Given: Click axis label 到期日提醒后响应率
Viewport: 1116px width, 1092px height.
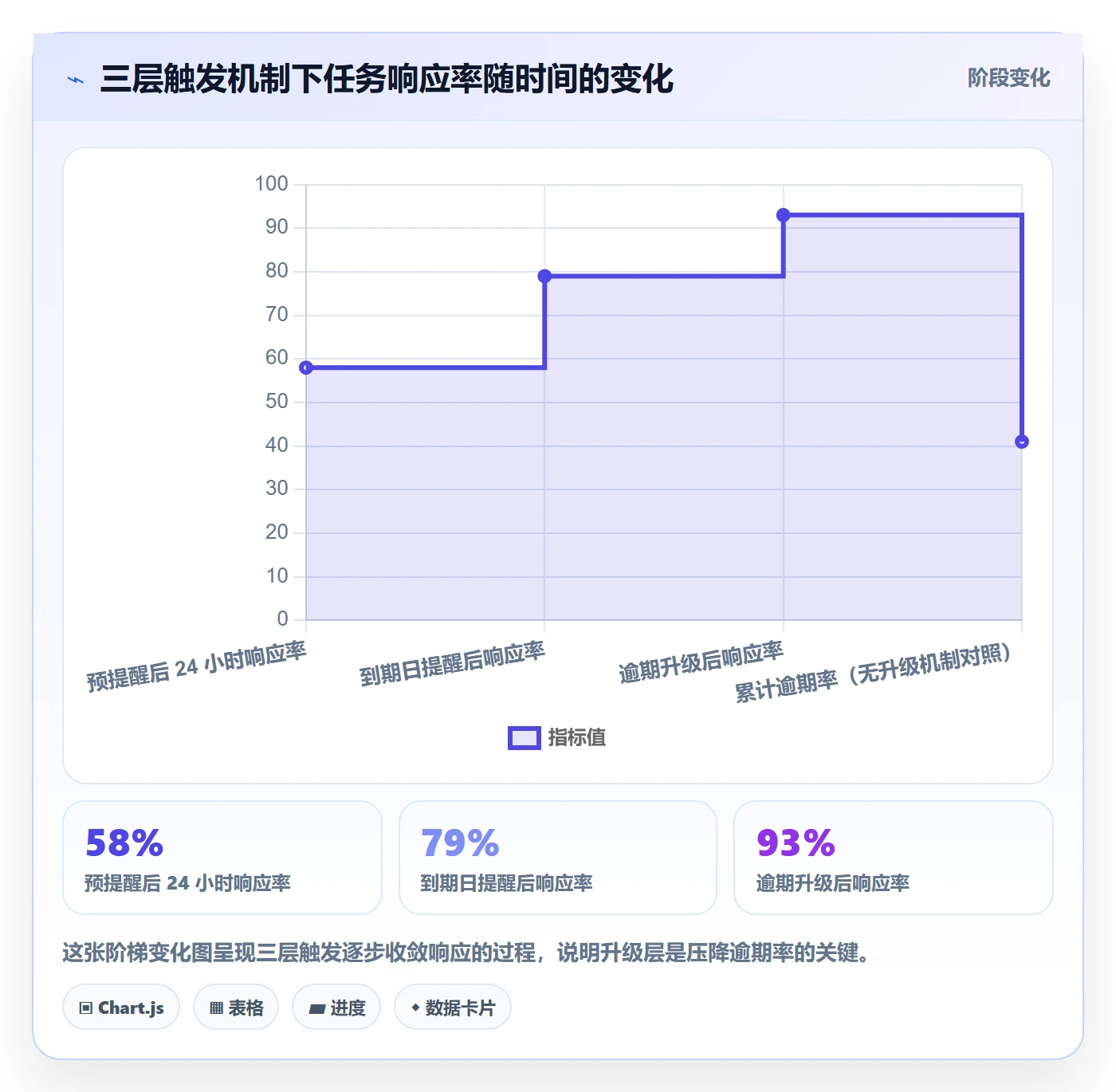Looking at the screenshot, I should (x=452, y=664).
